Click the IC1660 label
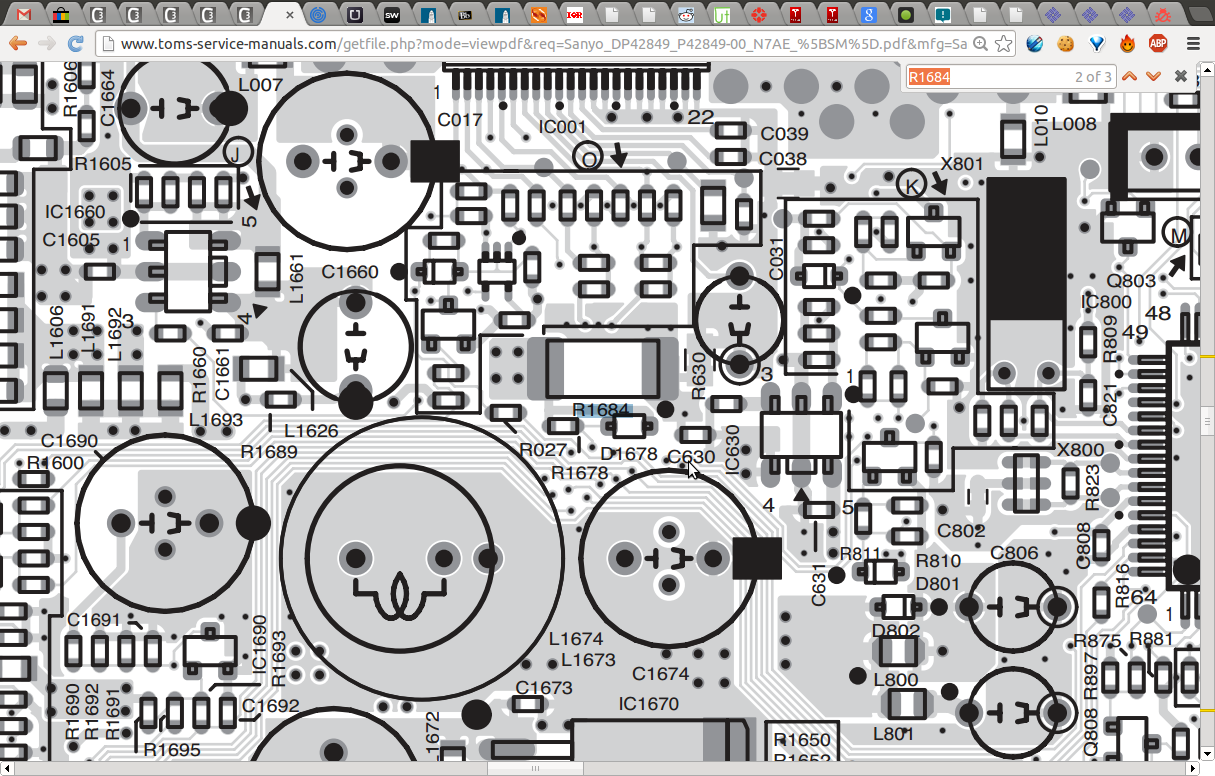The width and height of the screenshot is (1215, 776). pyautogui.click(x=75, y=212)
